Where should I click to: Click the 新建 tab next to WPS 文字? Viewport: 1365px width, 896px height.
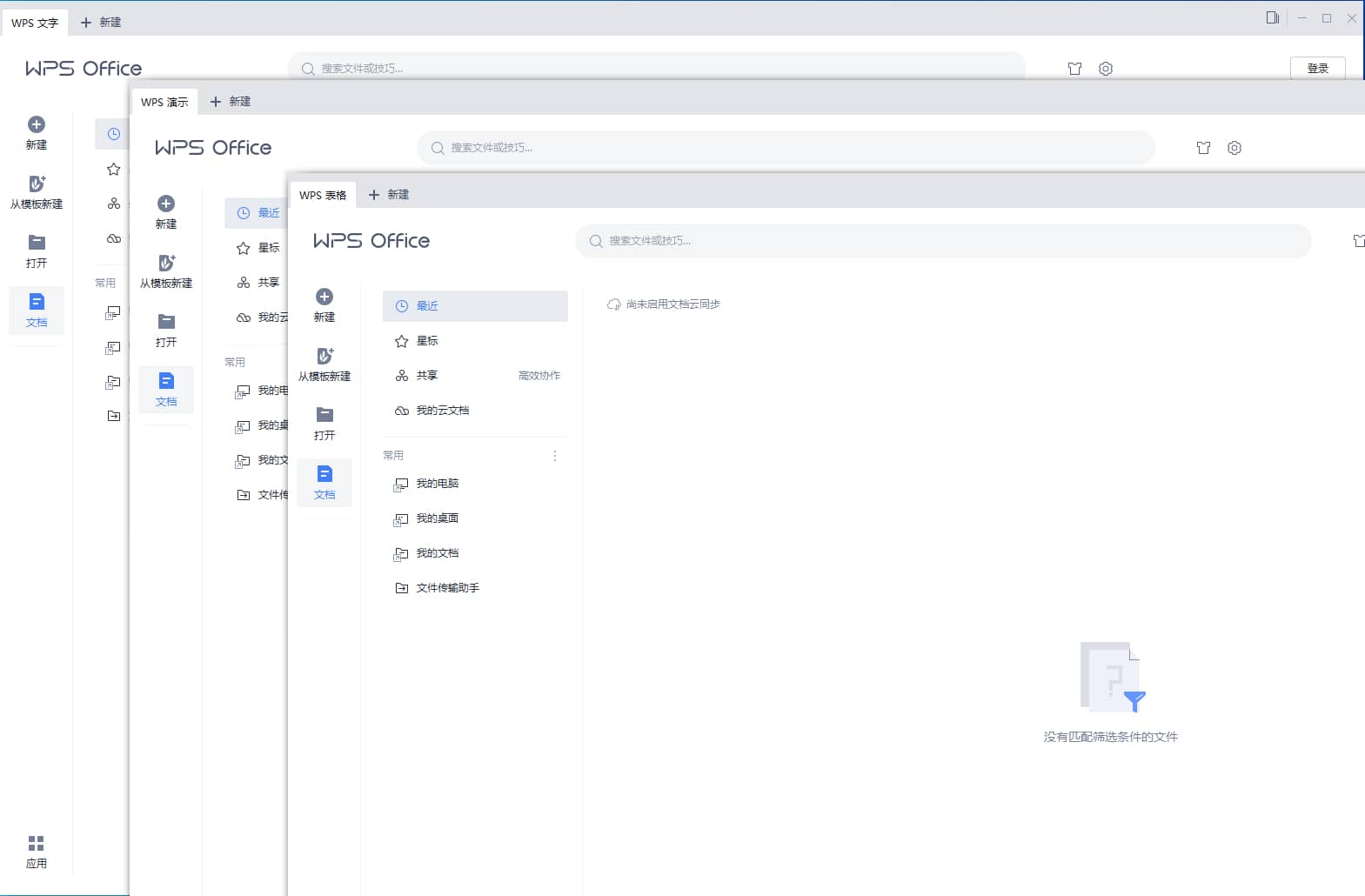(x=101, y=23)
